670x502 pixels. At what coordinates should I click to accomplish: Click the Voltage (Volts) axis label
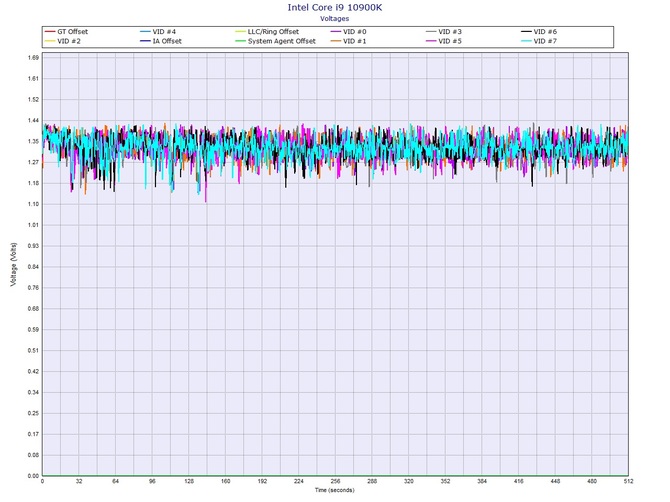14,264
